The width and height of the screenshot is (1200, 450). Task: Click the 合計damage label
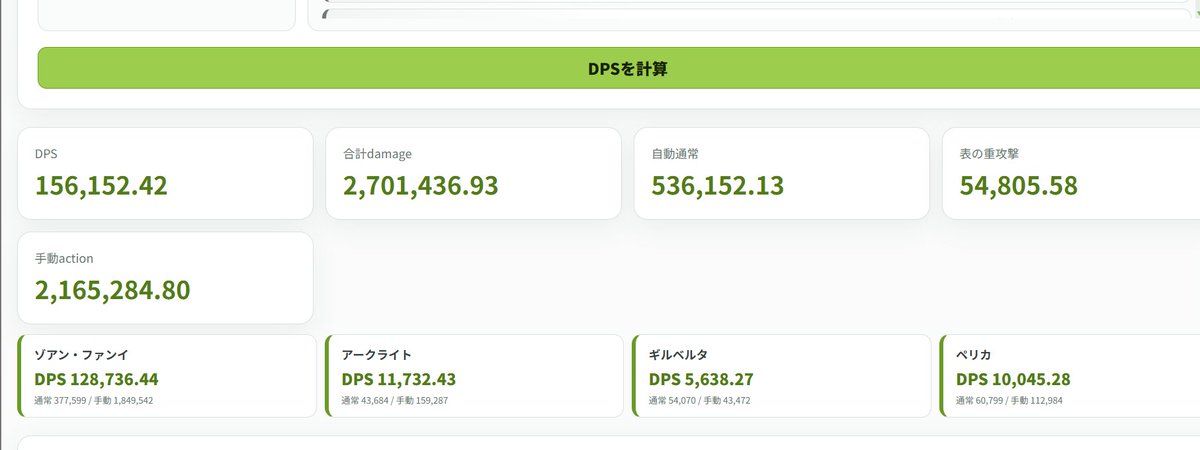[x=378, y=154]
